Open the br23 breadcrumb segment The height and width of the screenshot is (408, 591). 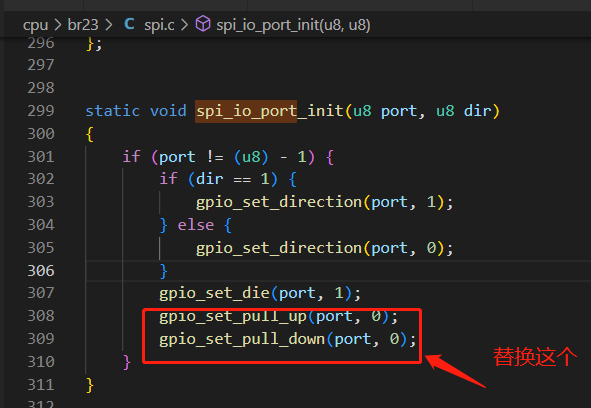coord(83,25)
